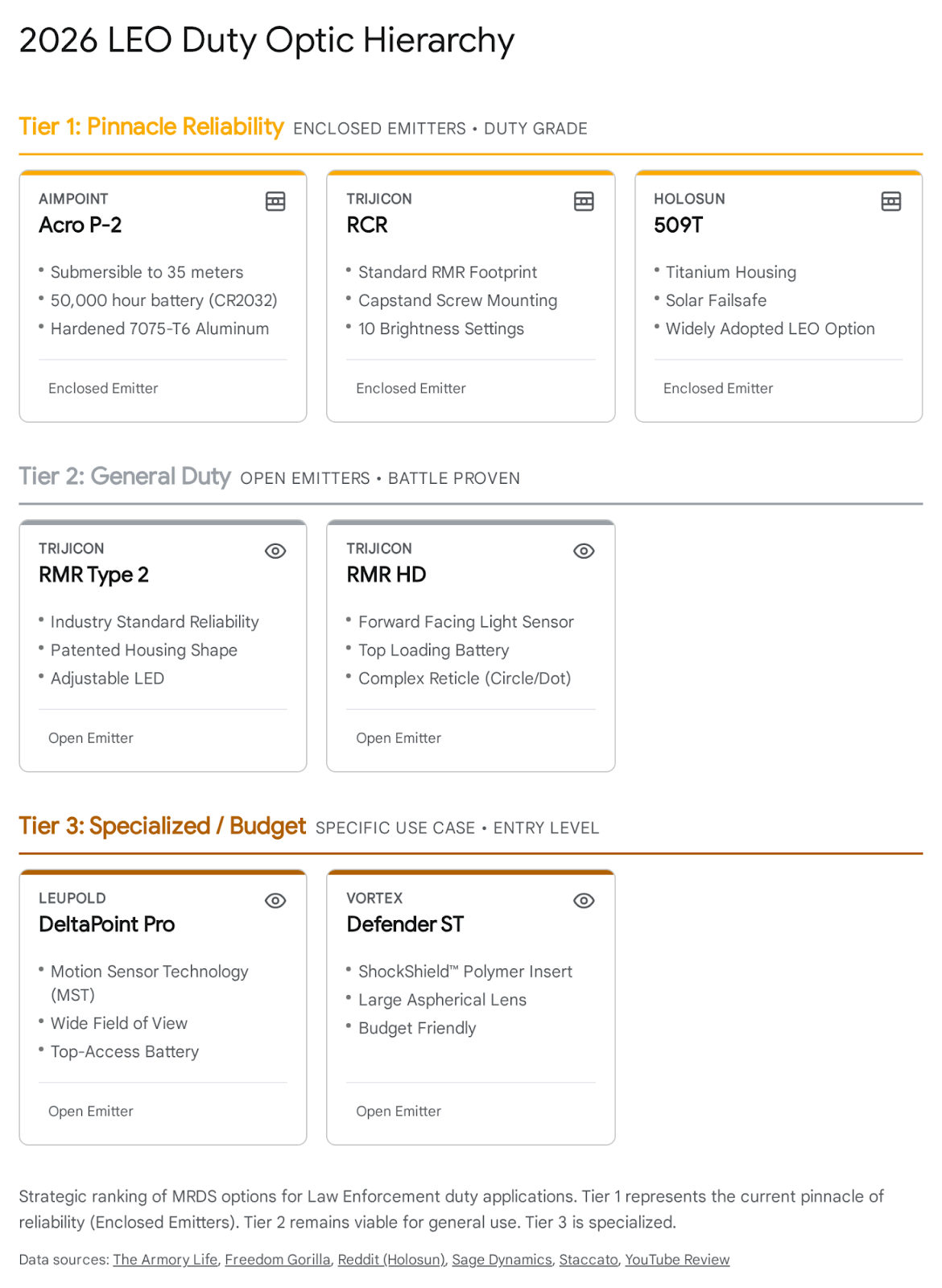This screenshot has width=942, height=1288.
Task: Click the Acro P-2 product title
Action: click(81, 225)
